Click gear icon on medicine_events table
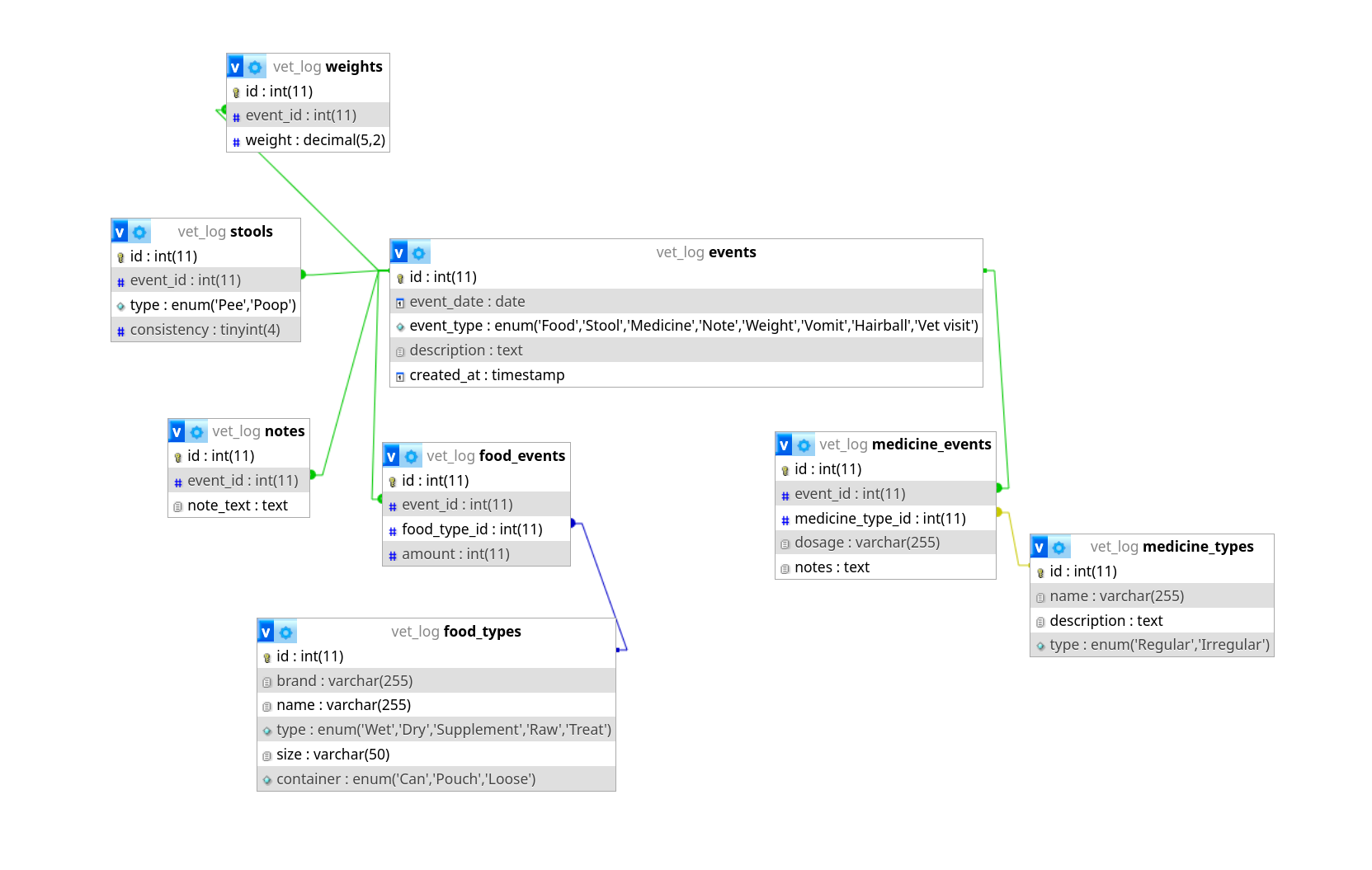The height and width of the screenshot is (870, 1372). pyautogui.click(x=804, y=445)
